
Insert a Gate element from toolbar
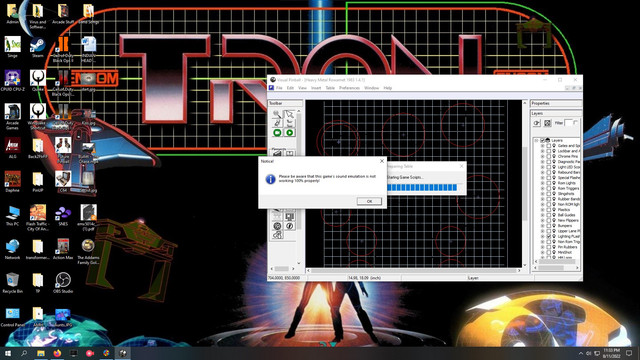pos(289,153)
